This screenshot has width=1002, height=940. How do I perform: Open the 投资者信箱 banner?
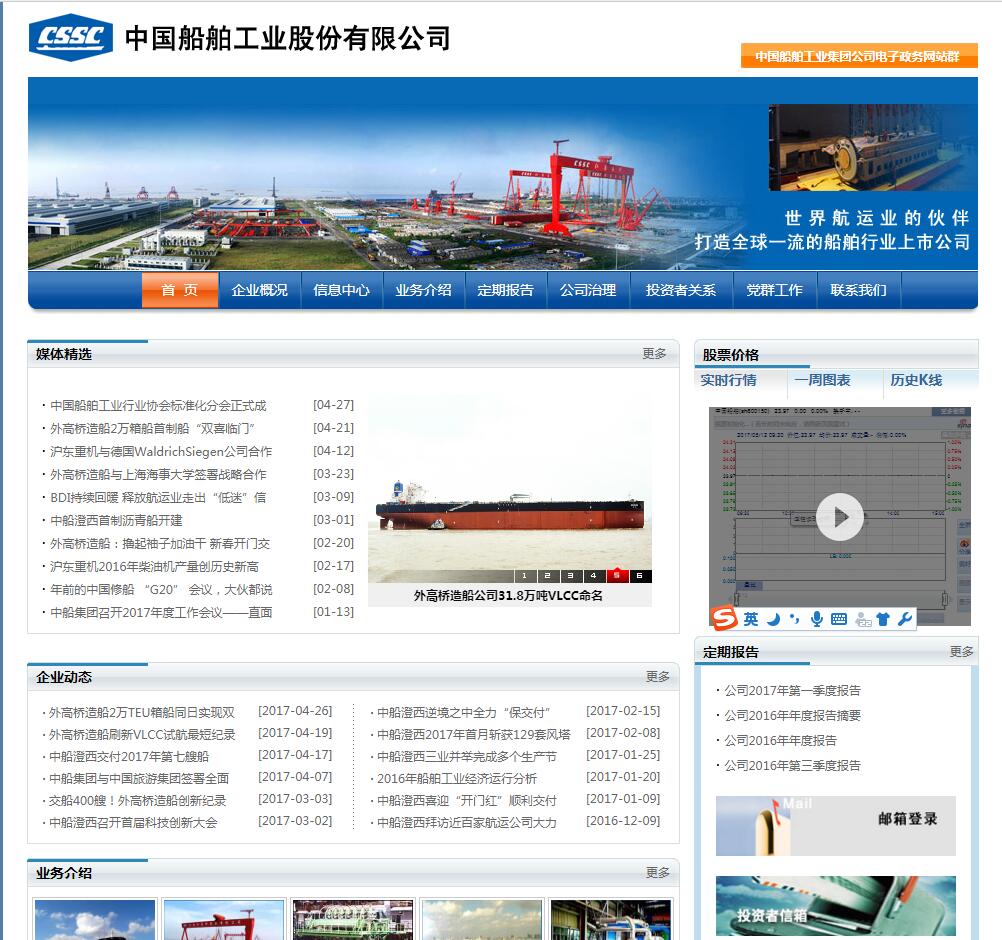835,905
